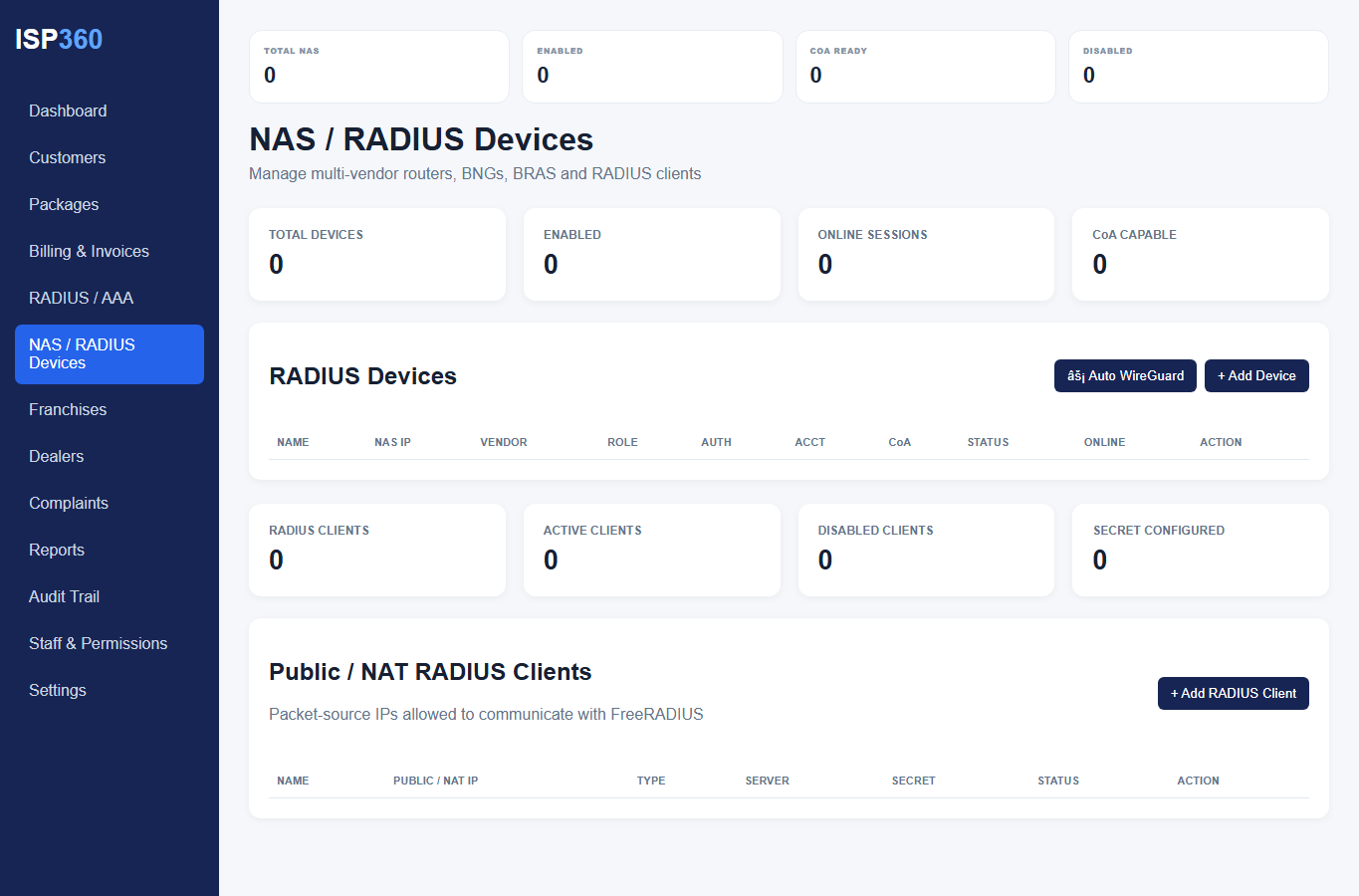Select NAS / RADIUS Devices menu item

[110, 353]
